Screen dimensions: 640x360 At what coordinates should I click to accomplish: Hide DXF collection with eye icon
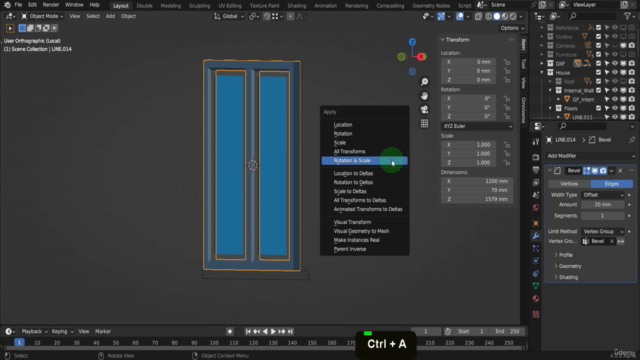pyautogui.click(x=615, y=64)
